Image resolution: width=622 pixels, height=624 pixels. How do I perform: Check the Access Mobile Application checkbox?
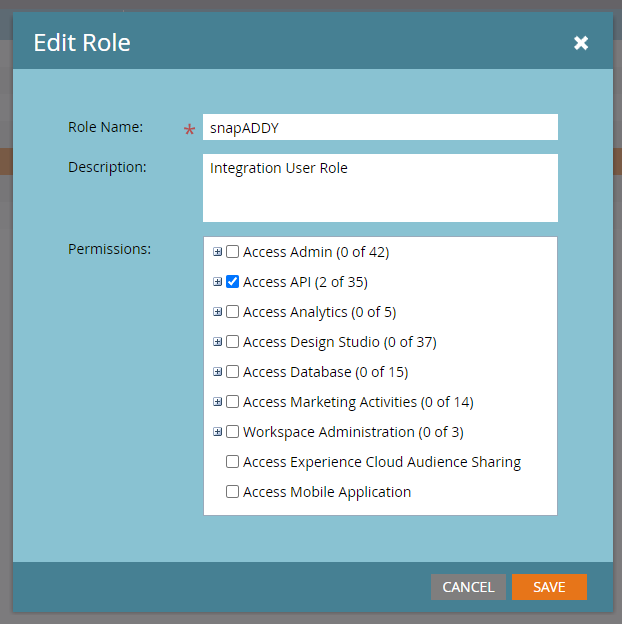pos(232,491)
